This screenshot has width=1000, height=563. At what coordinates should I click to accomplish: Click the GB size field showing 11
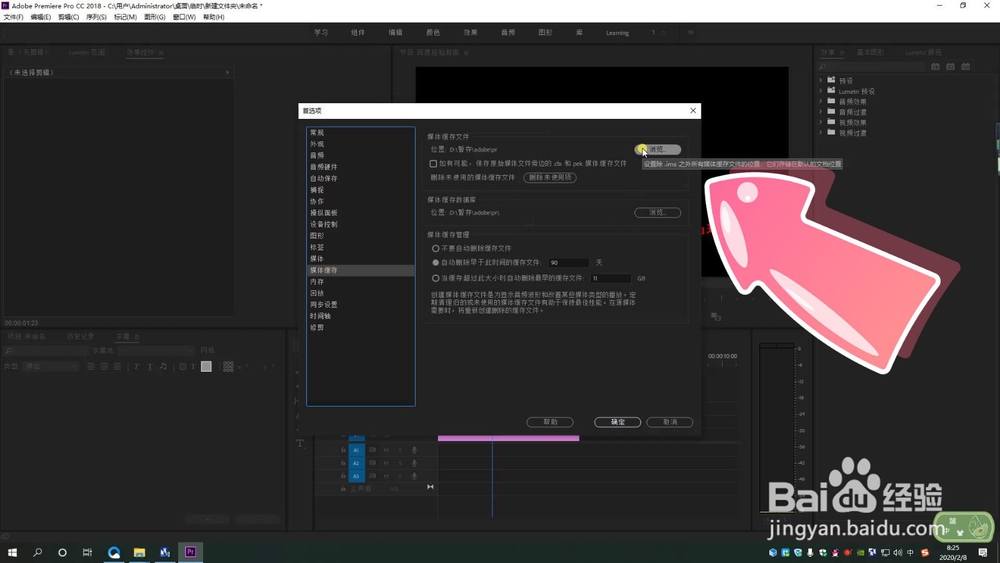tap(611, 278)
